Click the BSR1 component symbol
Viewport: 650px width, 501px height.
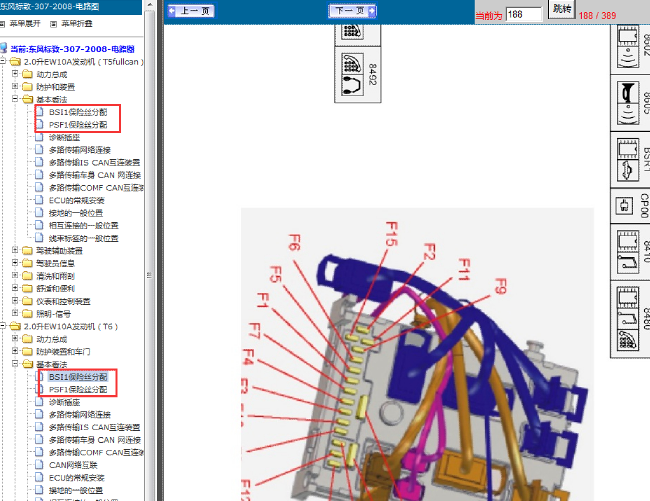click(630, 160)
